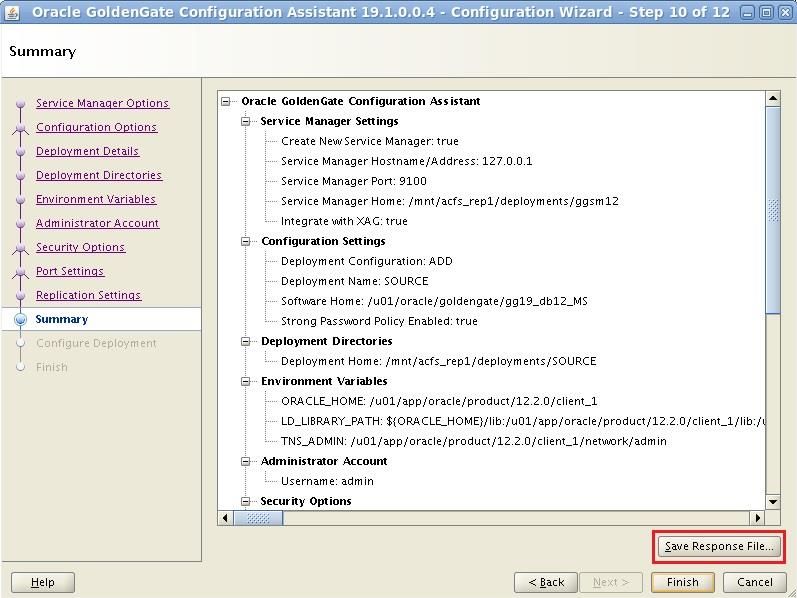Select the TNS_ADMIN variable row
This screenshot has height=598, width=797.
(x=474, y=441)
